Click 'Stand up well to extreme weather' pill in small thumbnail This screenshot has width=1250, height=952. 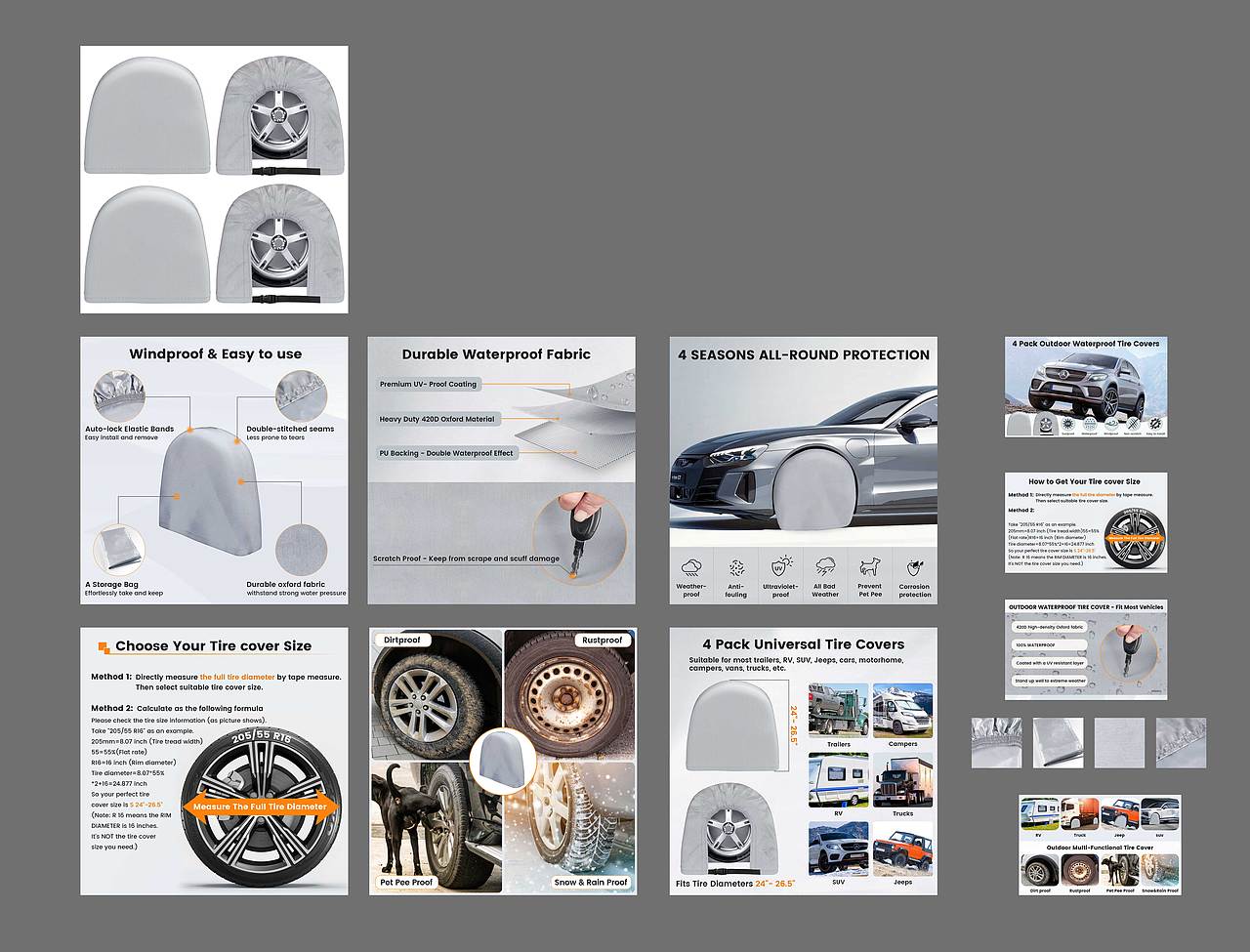pyautogui.click(x=1050, y=681)
